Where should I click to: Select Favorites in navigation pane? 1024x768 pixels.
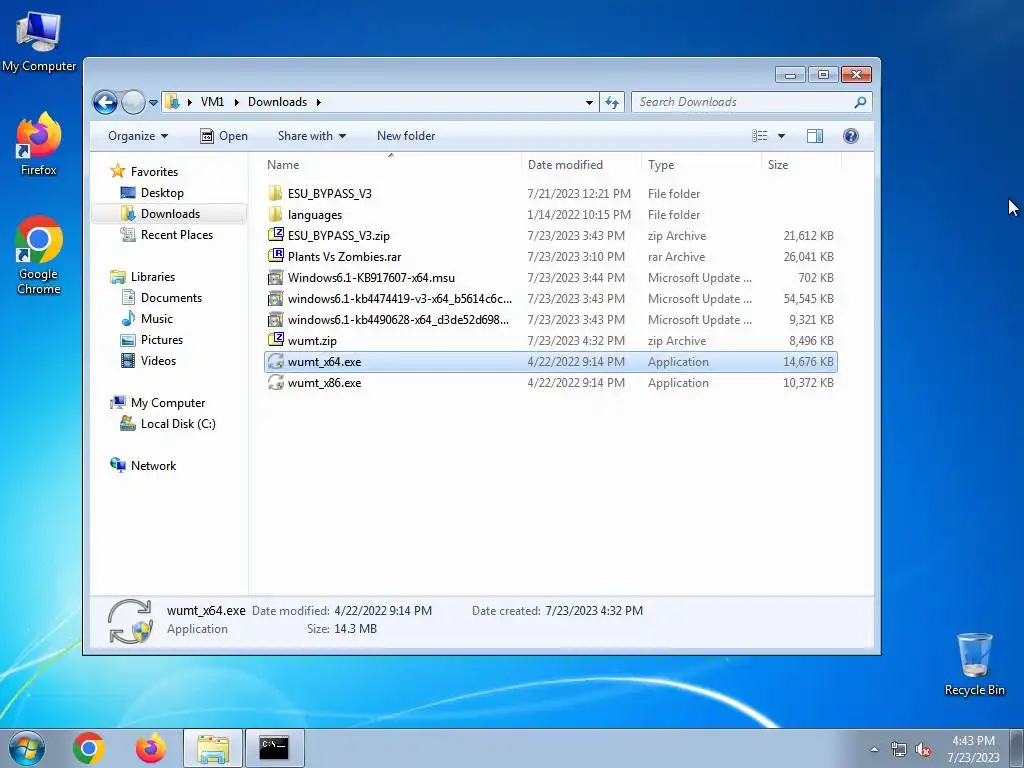pyautogui.click(x=154, y=172)
